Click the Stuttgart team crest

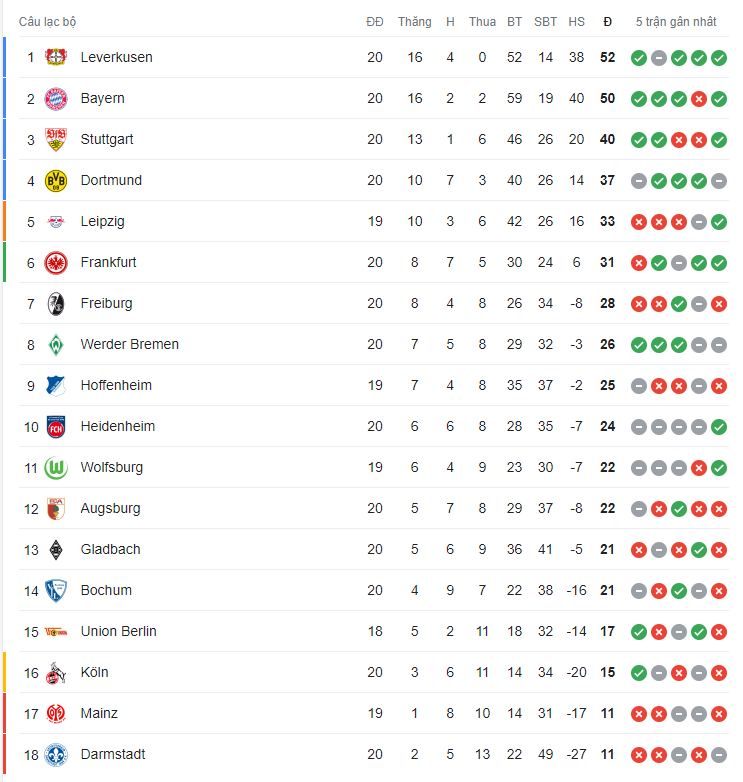[x=56, y=140]
